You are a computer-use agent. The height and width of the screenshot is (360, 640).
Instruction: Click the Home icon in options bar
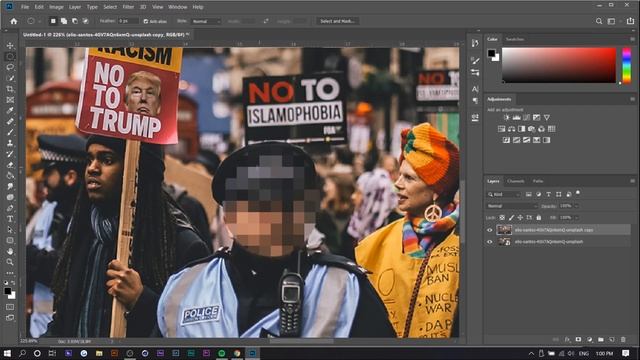[x=14, y=21]
